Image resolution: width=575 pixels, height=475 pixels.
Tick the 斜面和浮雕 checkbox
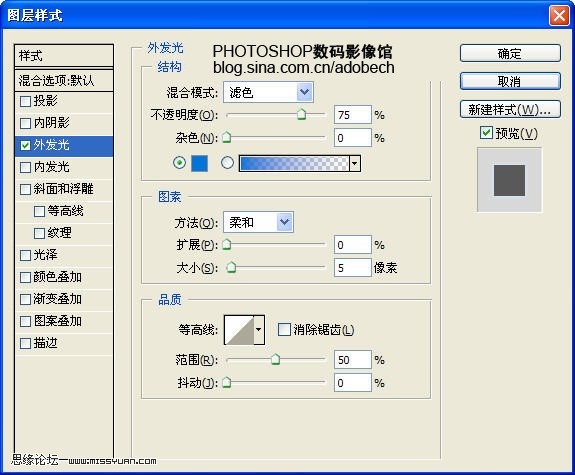coord(25,190)
